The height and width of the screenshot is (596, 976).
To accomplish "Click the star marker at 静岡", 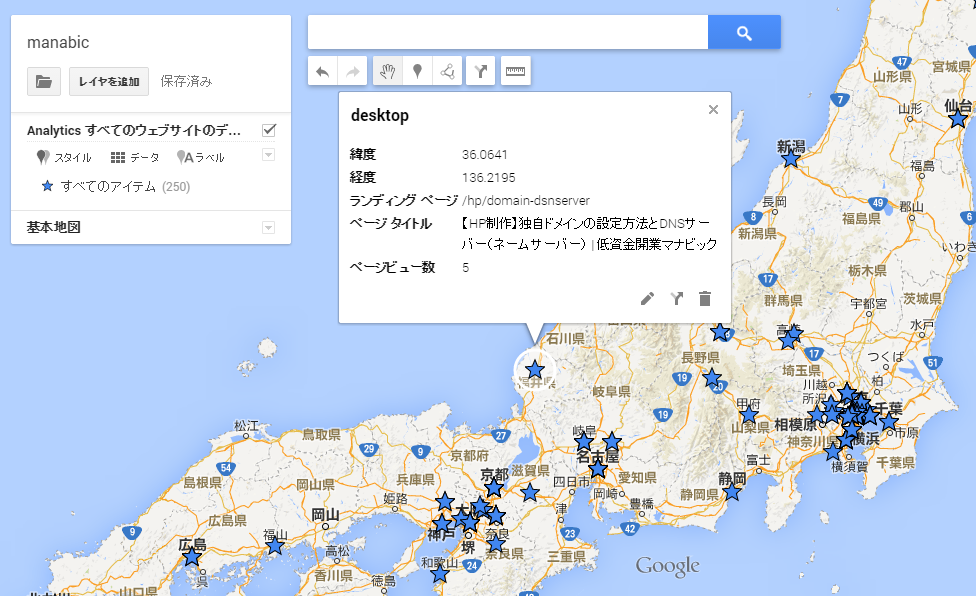I will pyautogui.click(x=732, y=492).
